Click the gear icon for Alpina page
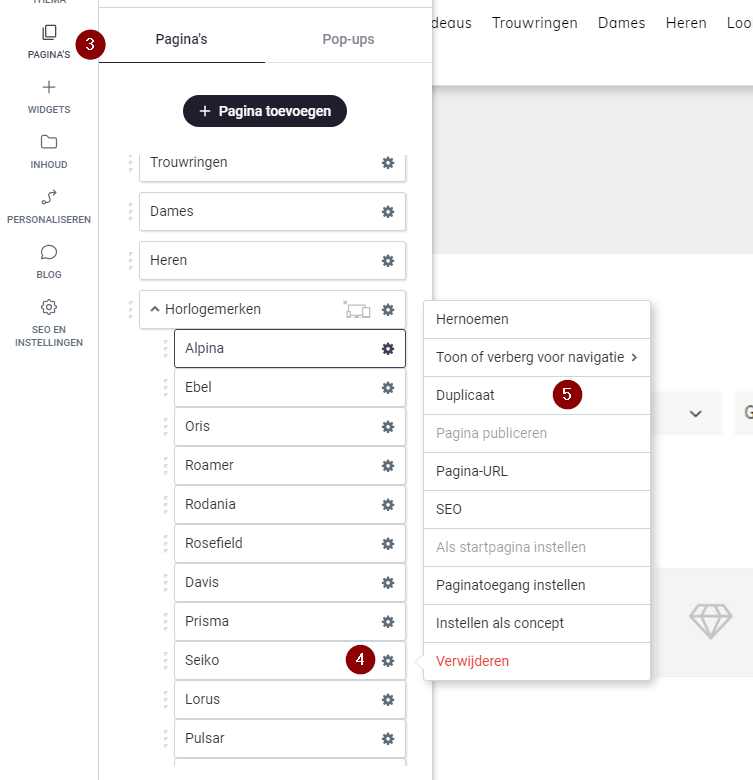The image size is (753, 780). pyautogui.click(x=388, y=349)
